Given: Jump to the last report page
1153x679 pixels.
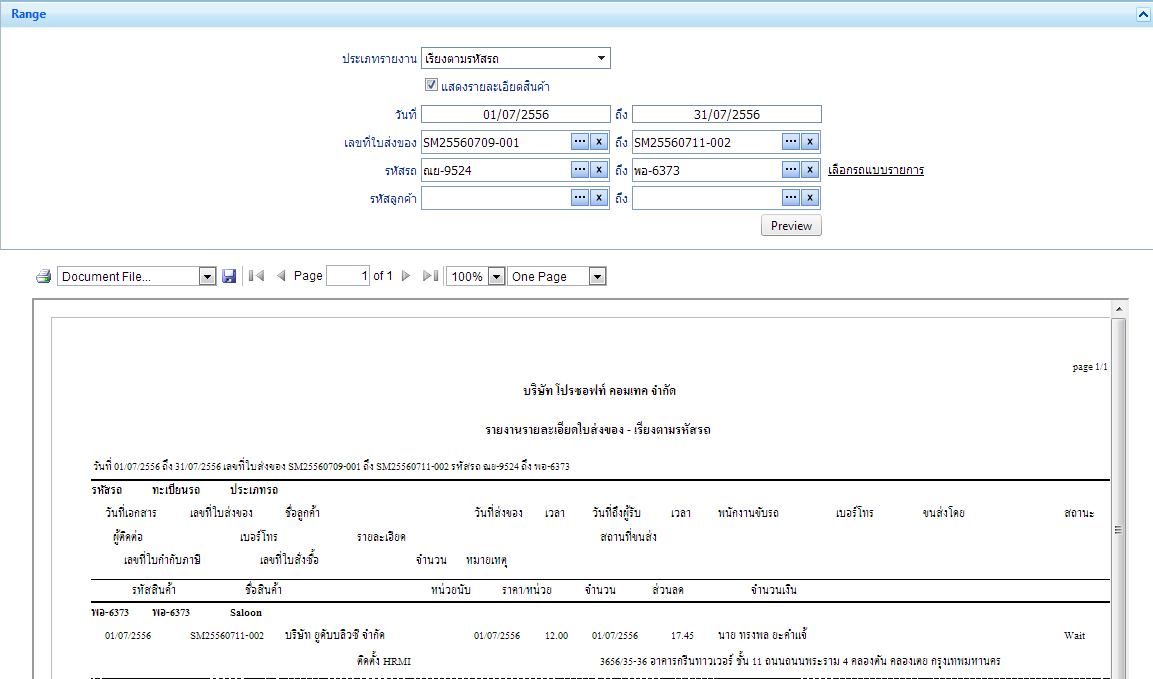Looking at the screenshot, I should [x=431, y=276].
